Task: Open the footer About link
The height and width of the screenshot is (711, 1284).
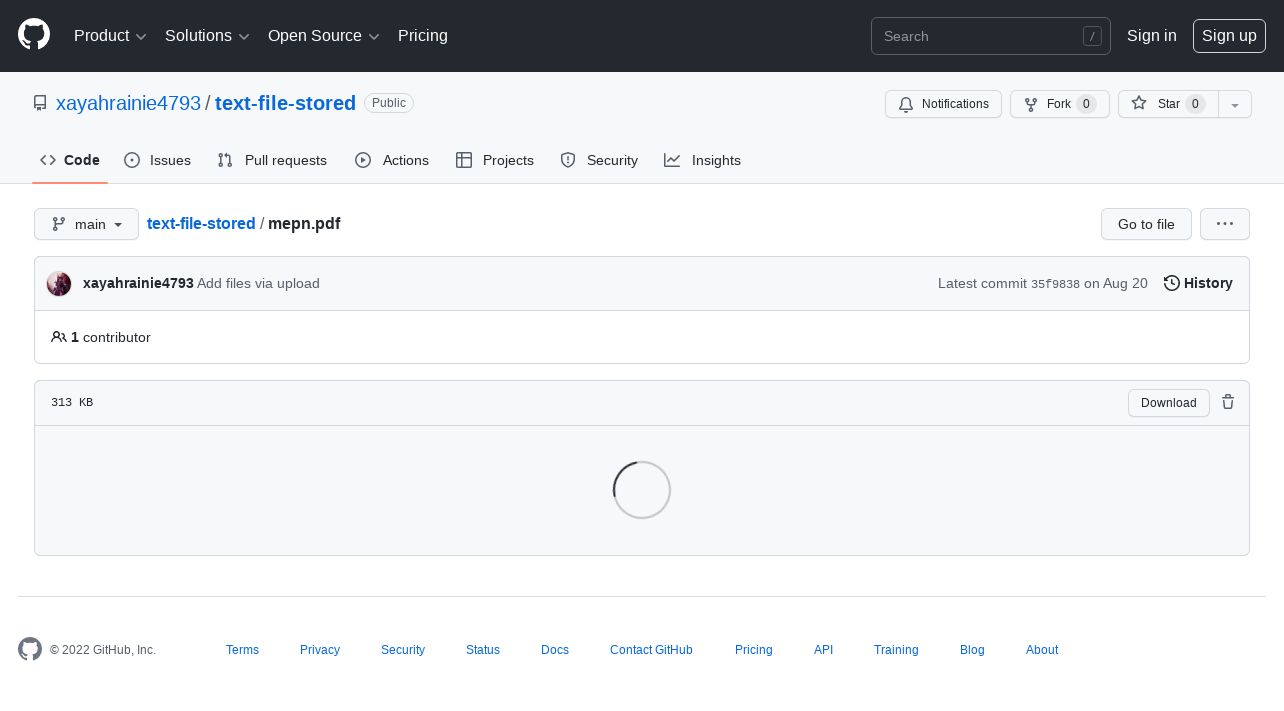Action: tap(1042, 650)
